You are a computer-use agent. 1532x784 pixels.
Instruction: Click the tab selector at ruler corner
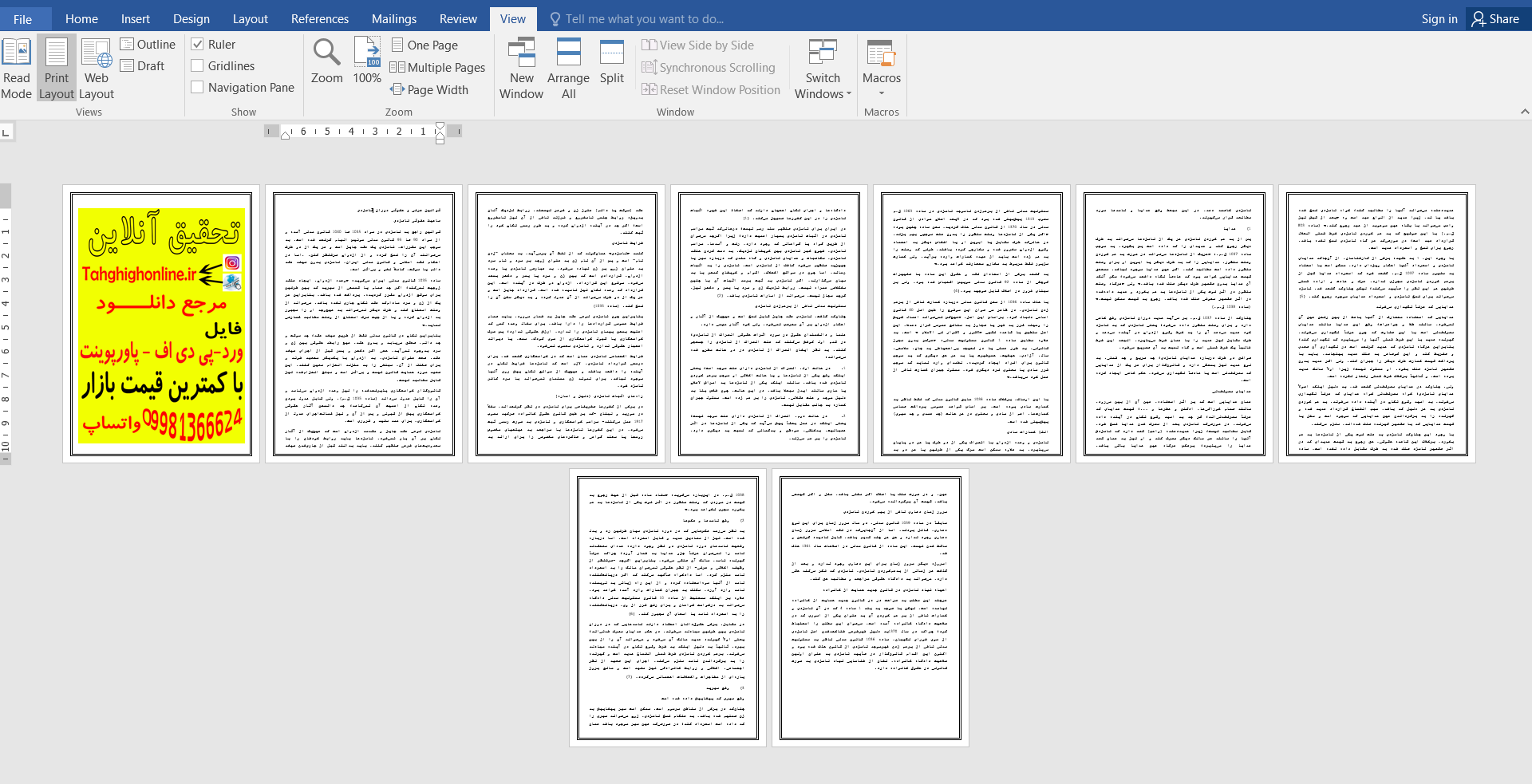[6, 132]
